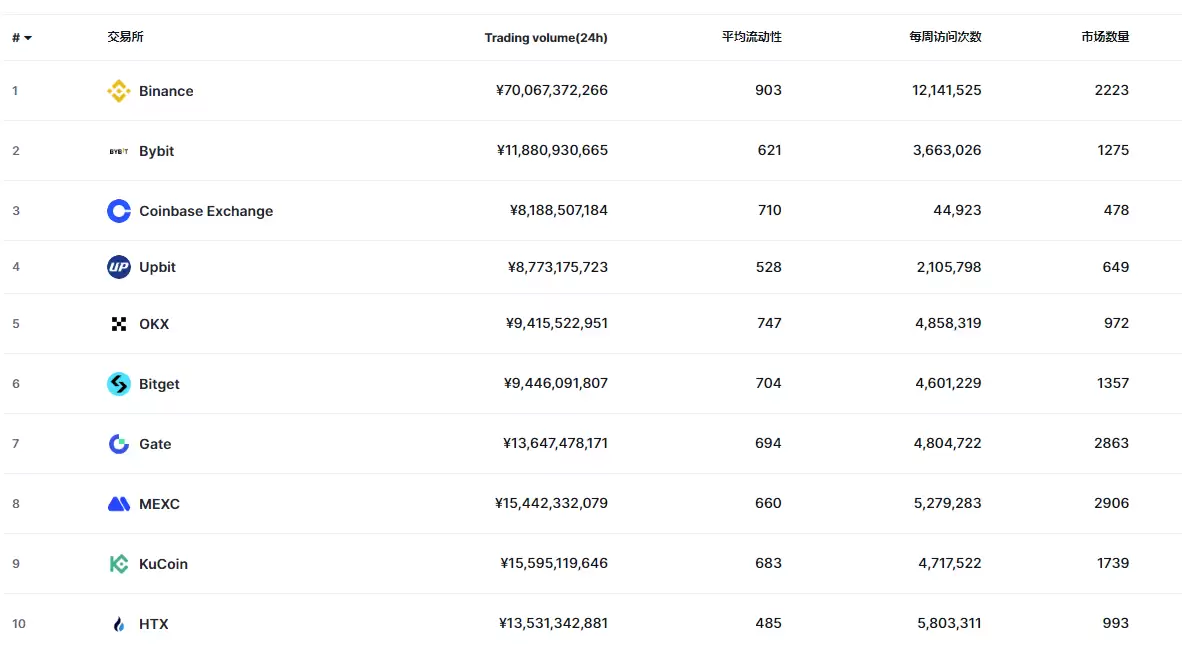Open the KuCoin exchange name link
Viewport: 1182px width, 646px height.
[x=163, y=564]
